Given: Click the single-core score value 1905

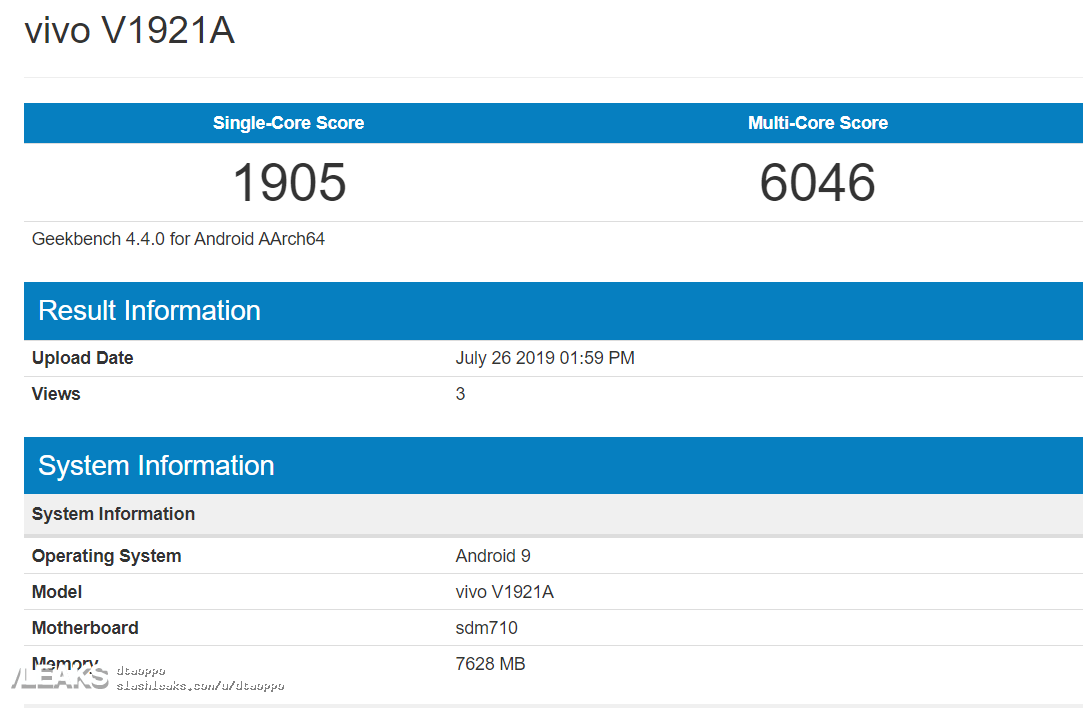Looking at the screenshot, I should tap(289, 183).
